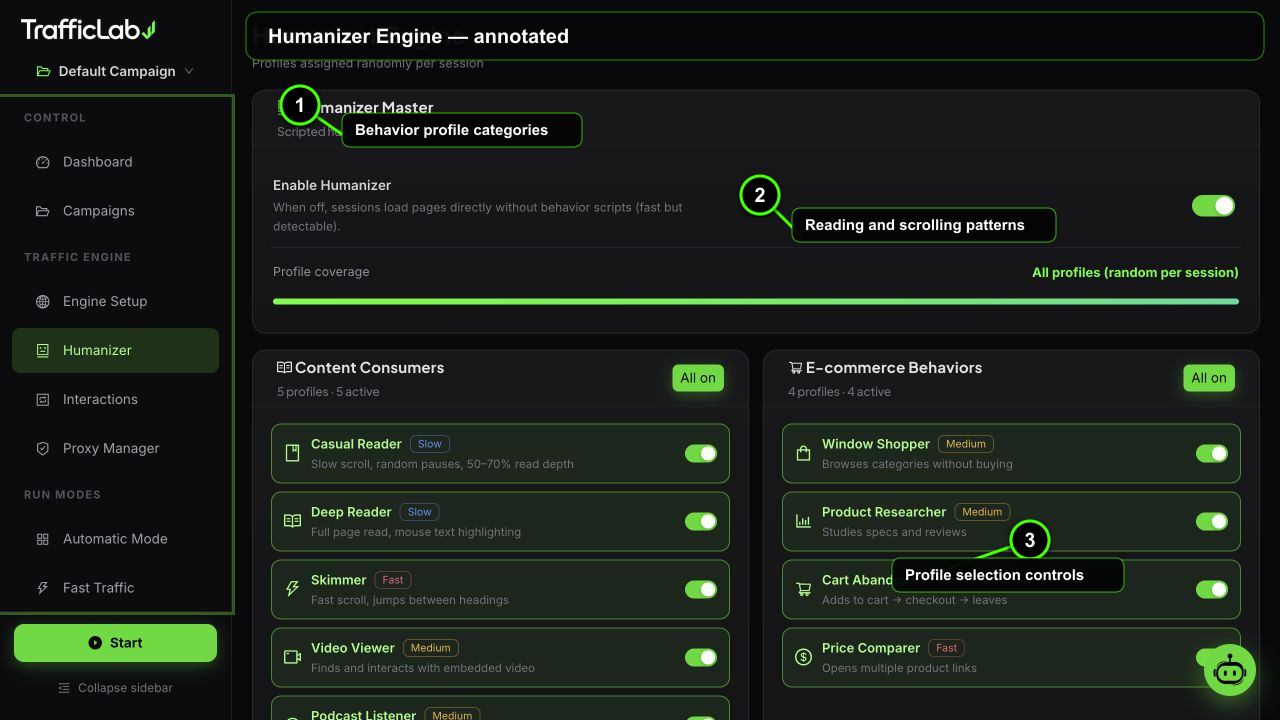Click the Fast tag on Price Comparer

point(947,648)
